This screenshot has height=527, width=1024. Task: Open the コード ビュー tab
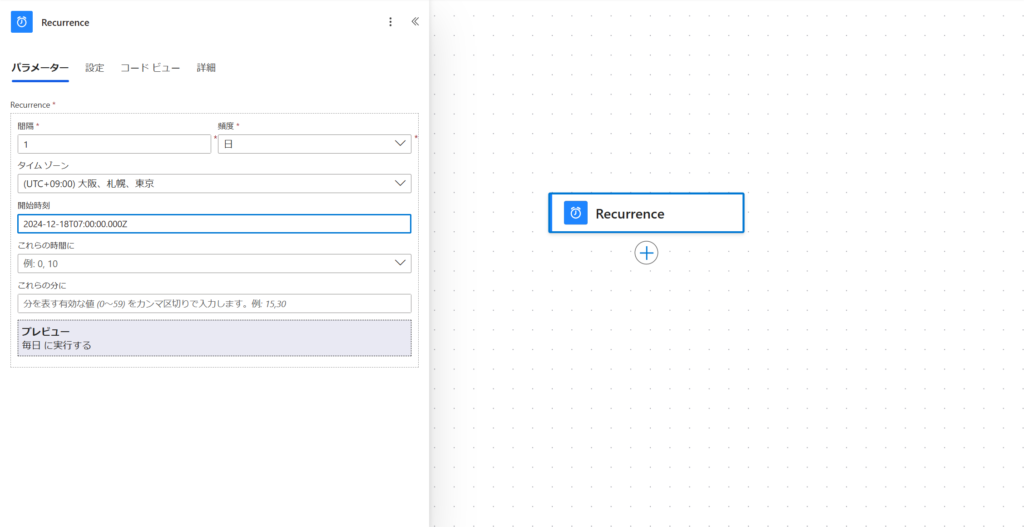[150, 67]
